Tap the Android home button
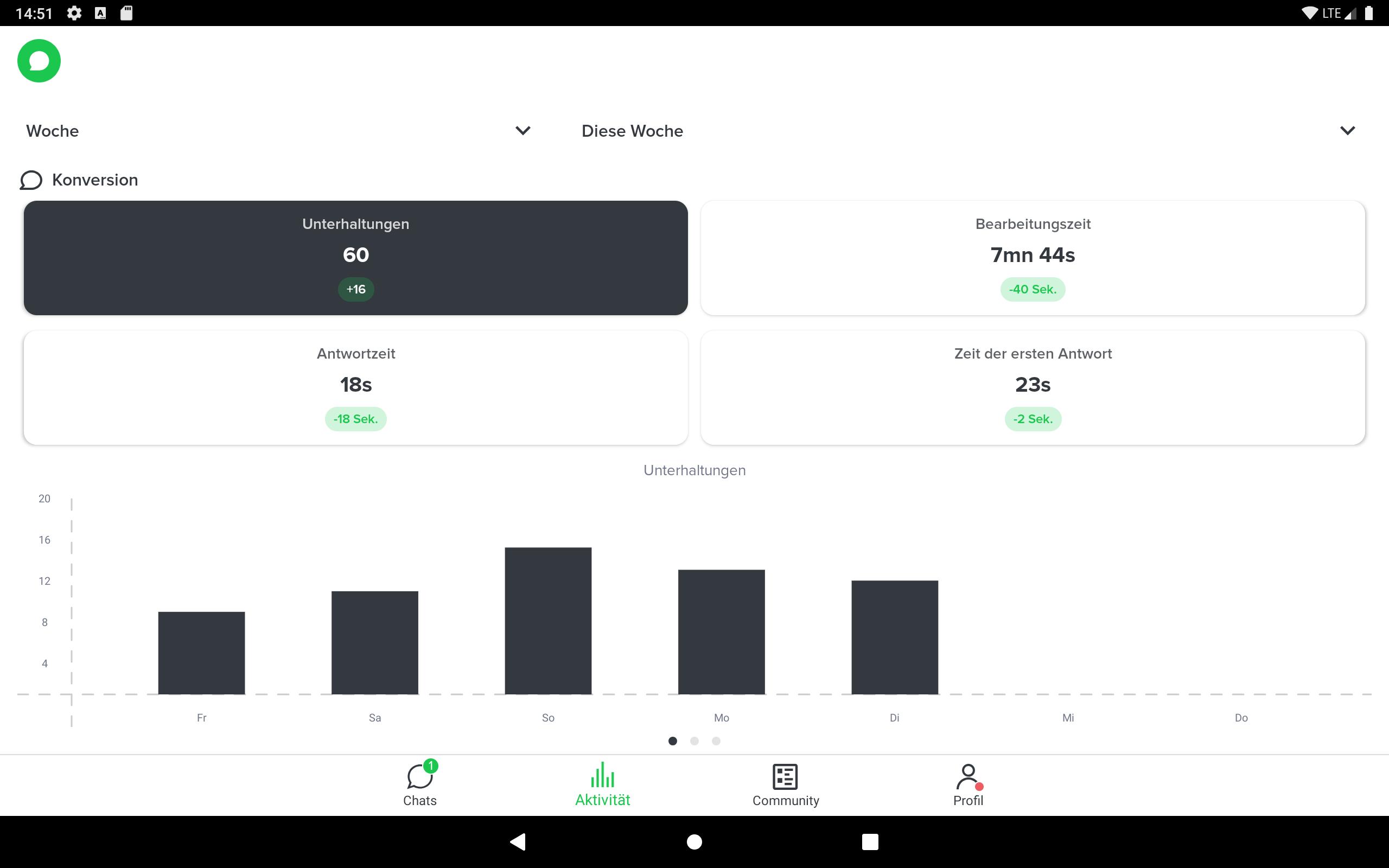This screenshot has height=868, width=1389. click(694, 841)
